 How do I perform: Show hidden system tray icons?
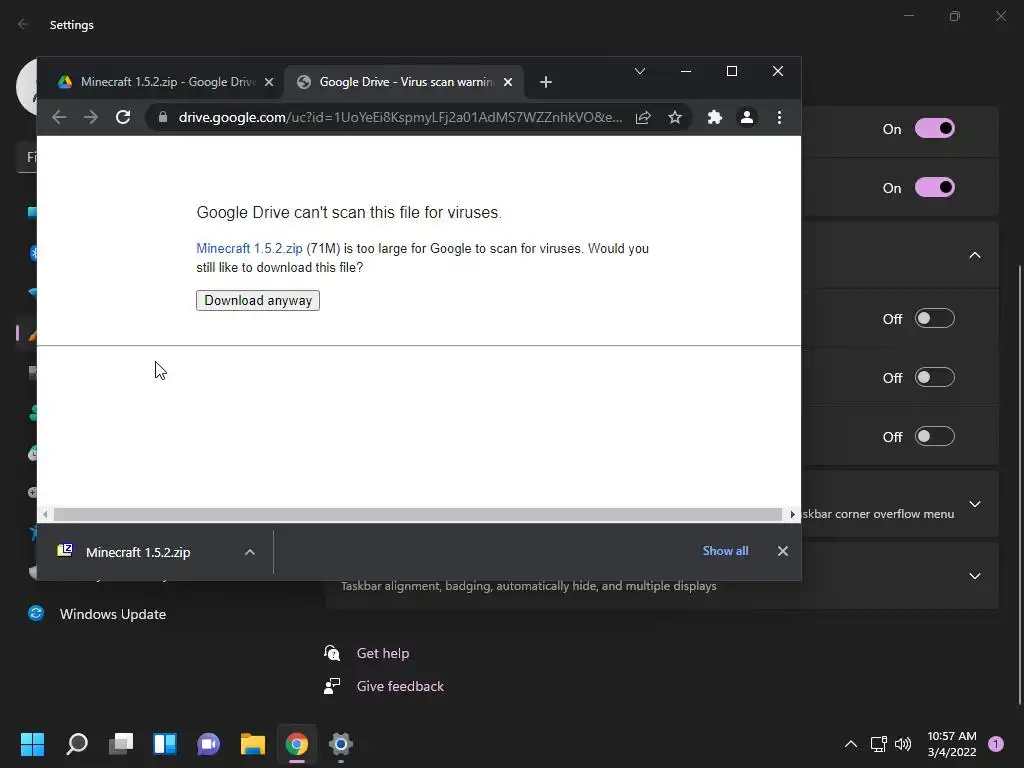[851, 744]
